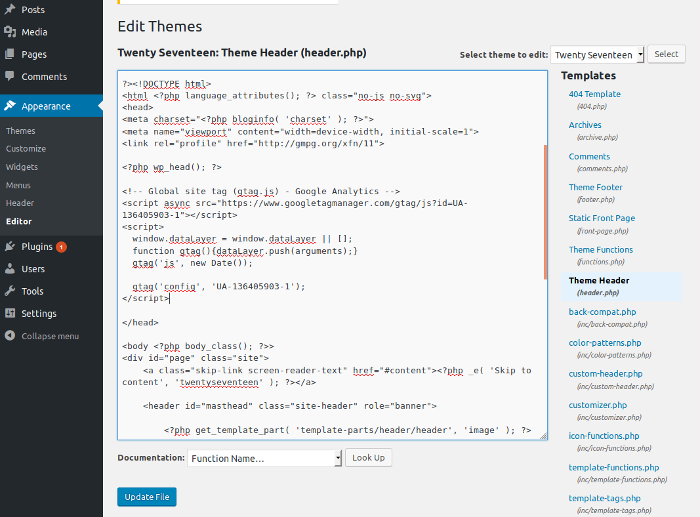Open the Comments menu
The image size is (700, 517).
44,77
